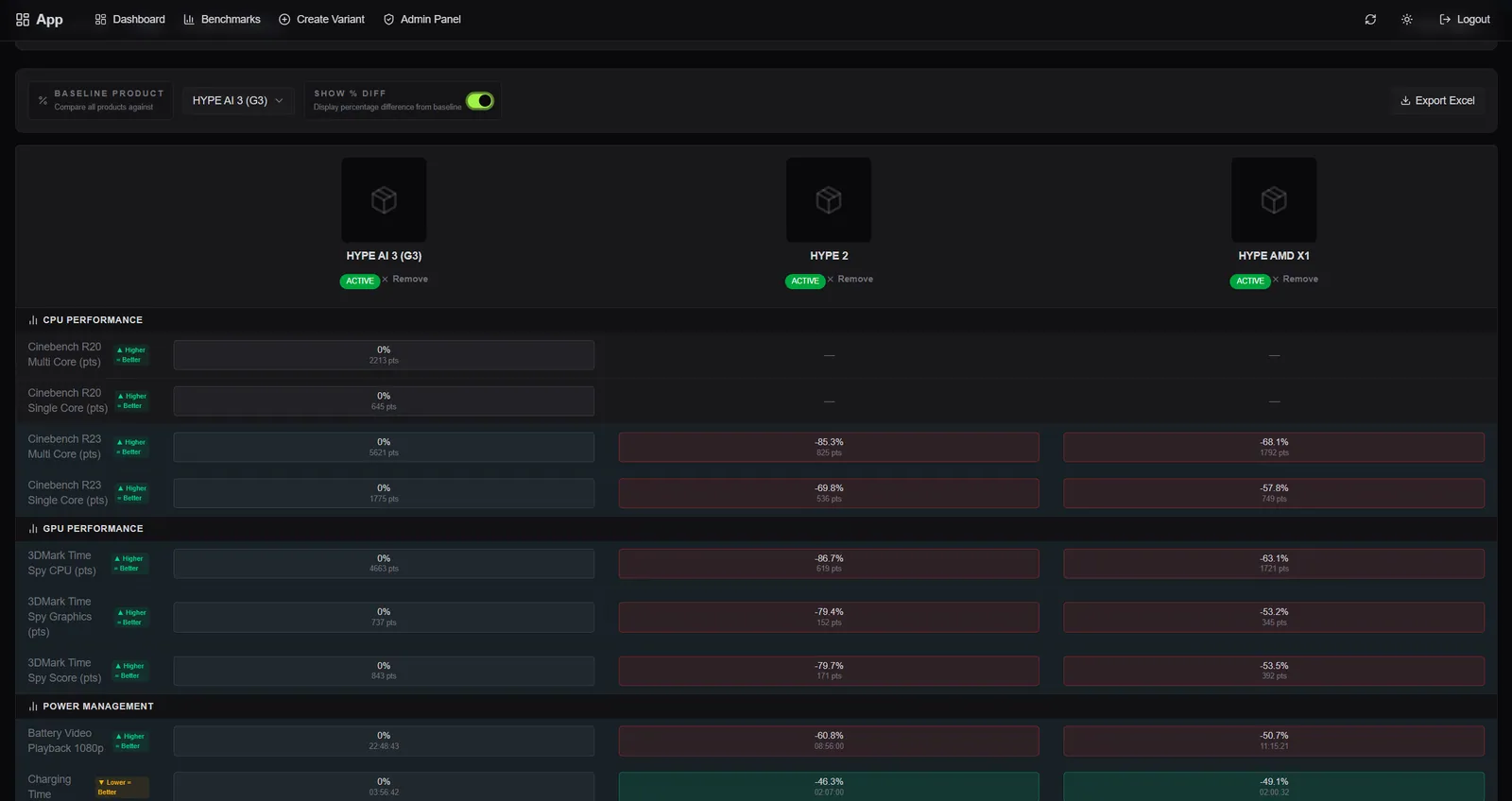Image resolution: width=1512 pixels, height=801 pixels.
Task: Turn off the Show % Diff switch
Action: pos(480,100)
